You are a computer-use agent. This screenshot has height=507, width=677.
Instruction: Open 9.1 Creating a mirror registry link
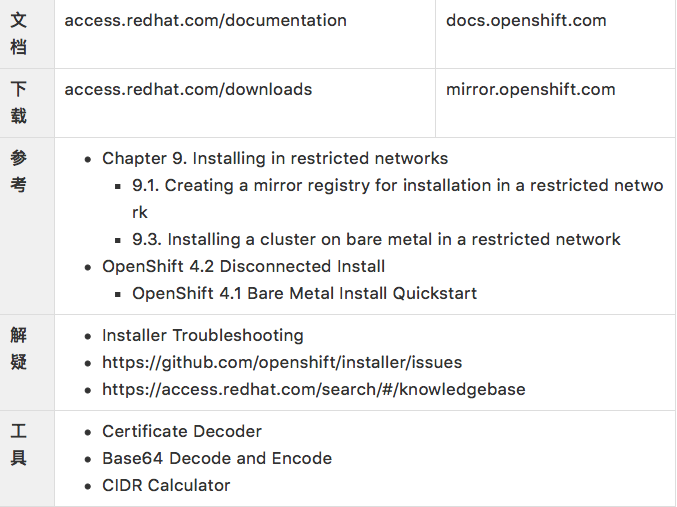coord(398,199)
